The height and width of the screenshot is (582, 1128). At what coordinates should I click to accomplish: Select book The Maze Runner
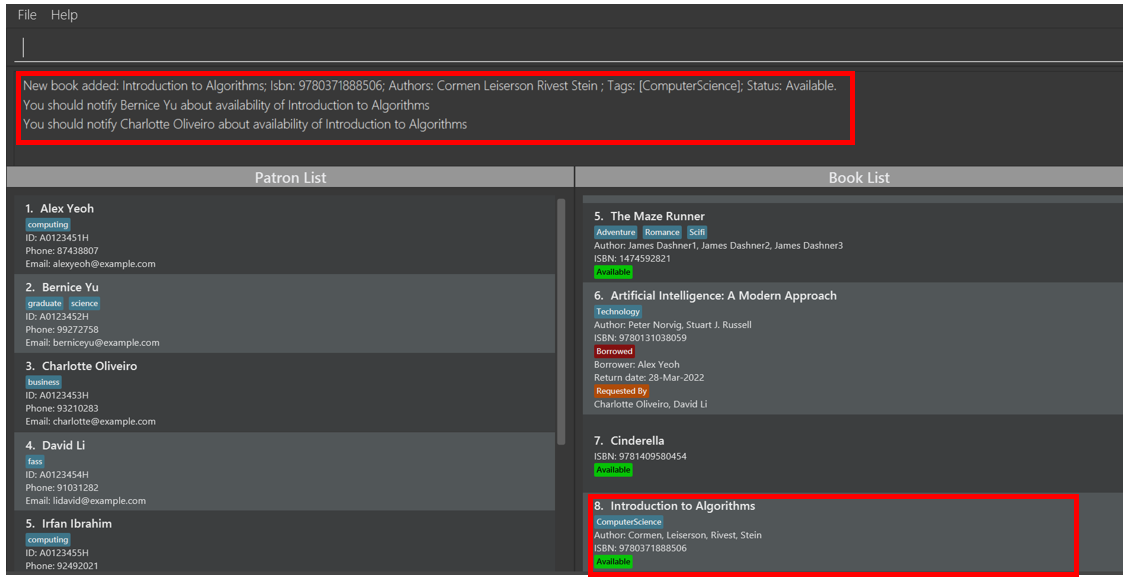(852, 243)
